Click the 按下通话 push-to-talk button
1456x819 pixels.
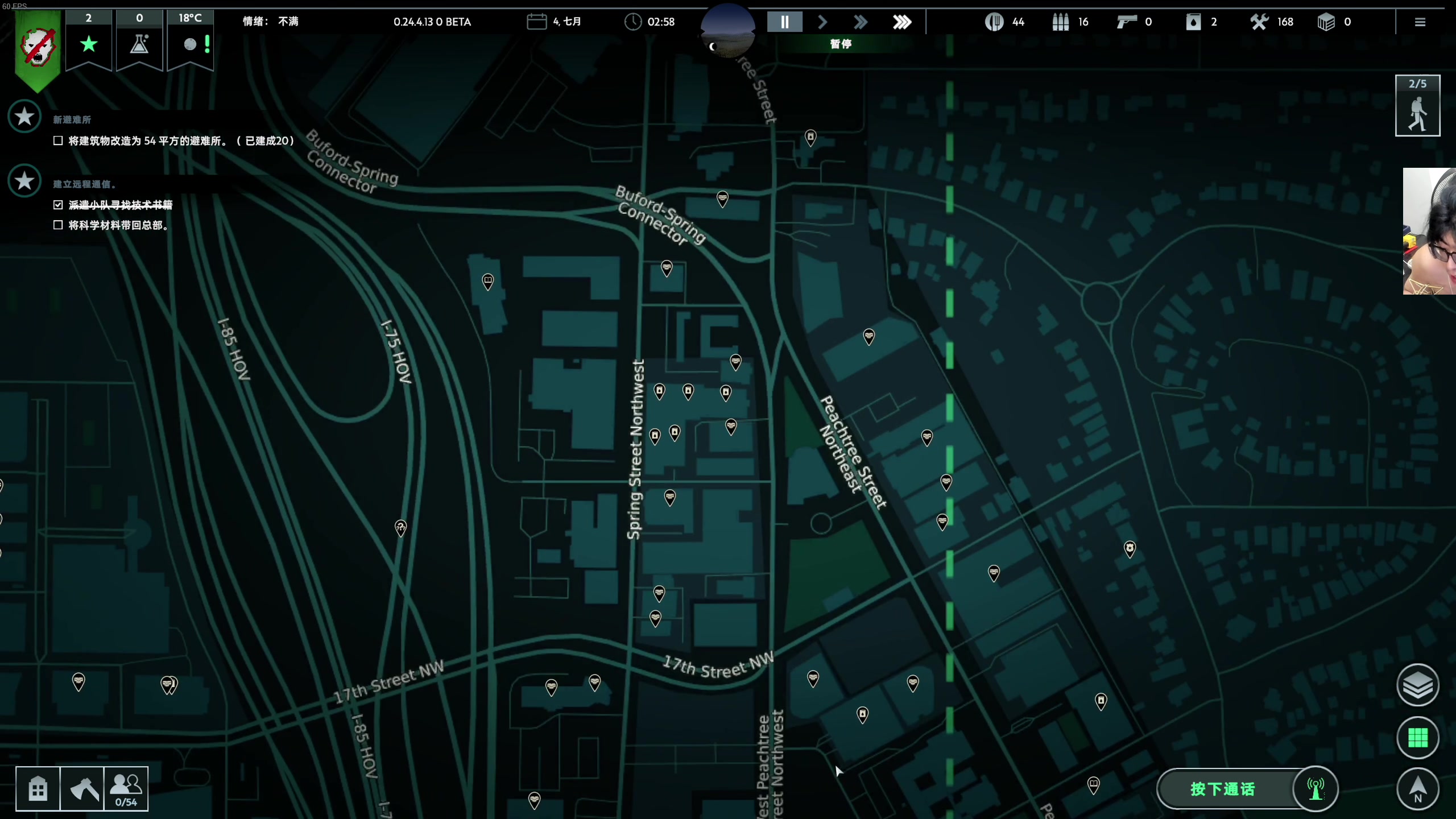click(x=1223, y=789)
